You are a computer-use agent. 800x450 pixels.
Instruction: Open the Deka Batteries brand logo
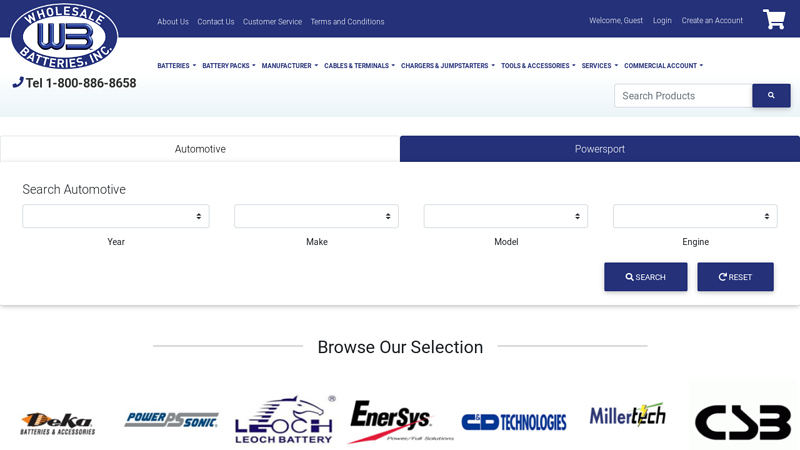pos(58,423)
